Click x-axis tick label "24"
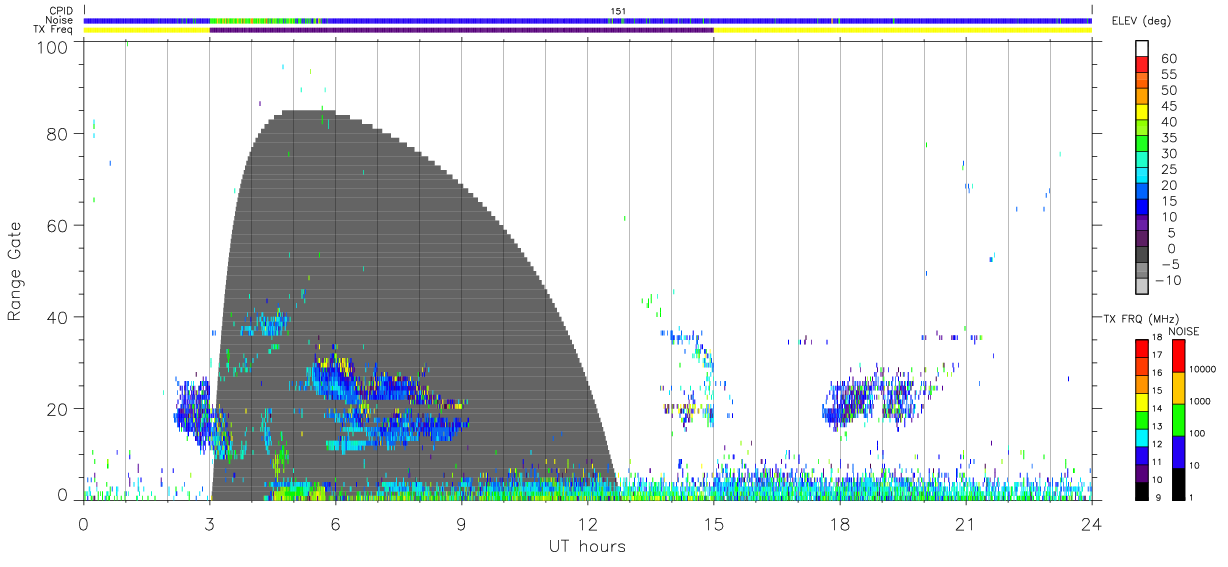This screenshot has height=567, width=1228. (x=1091, y=523)
